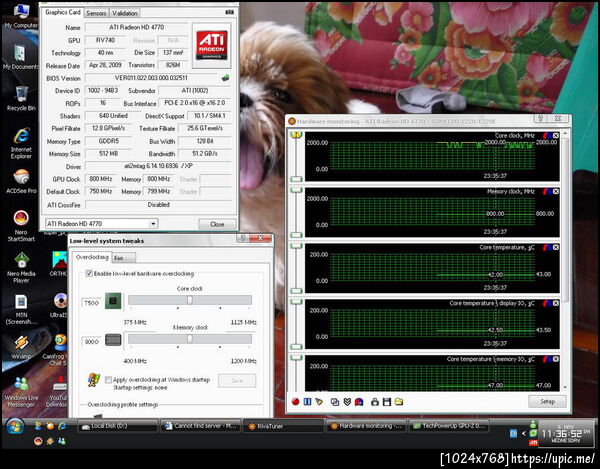The height and width of the screenshot is (469, 600).
Task: Click the help button of Low-level system tweaks
Action: 243,238
